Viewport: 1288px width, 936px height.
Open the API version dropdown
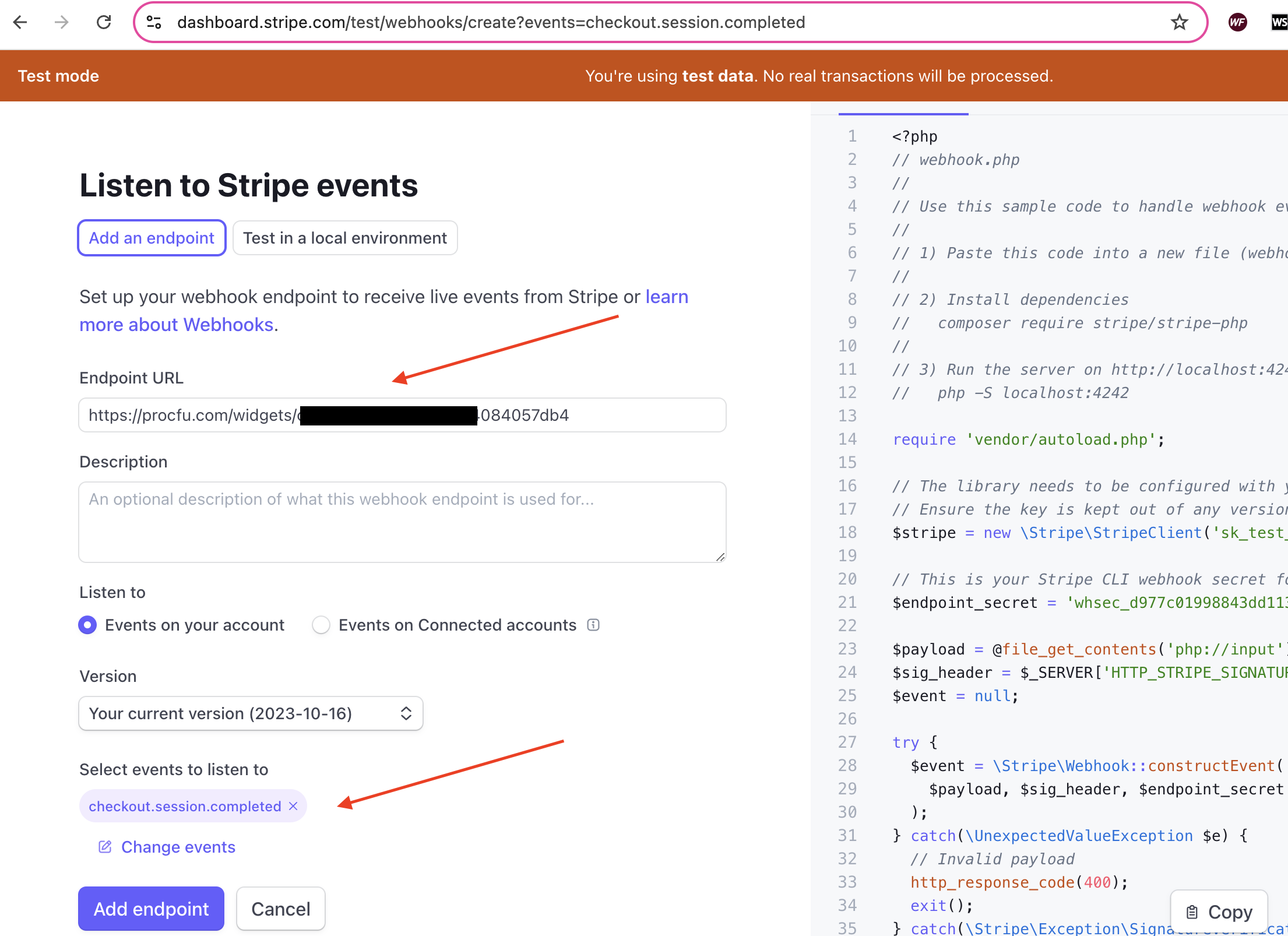click(x=251, y=713)
